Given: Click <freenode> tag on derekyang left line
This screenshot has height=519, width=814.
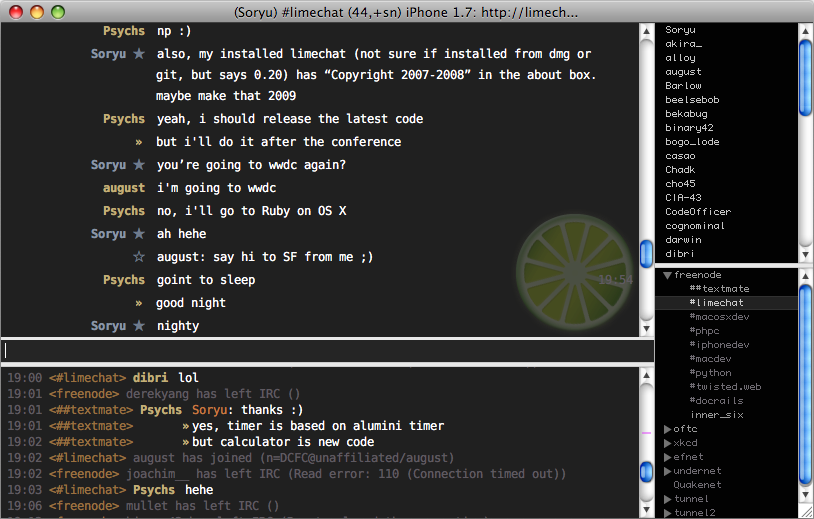Looking at the screenshot, I should (84, 394).
